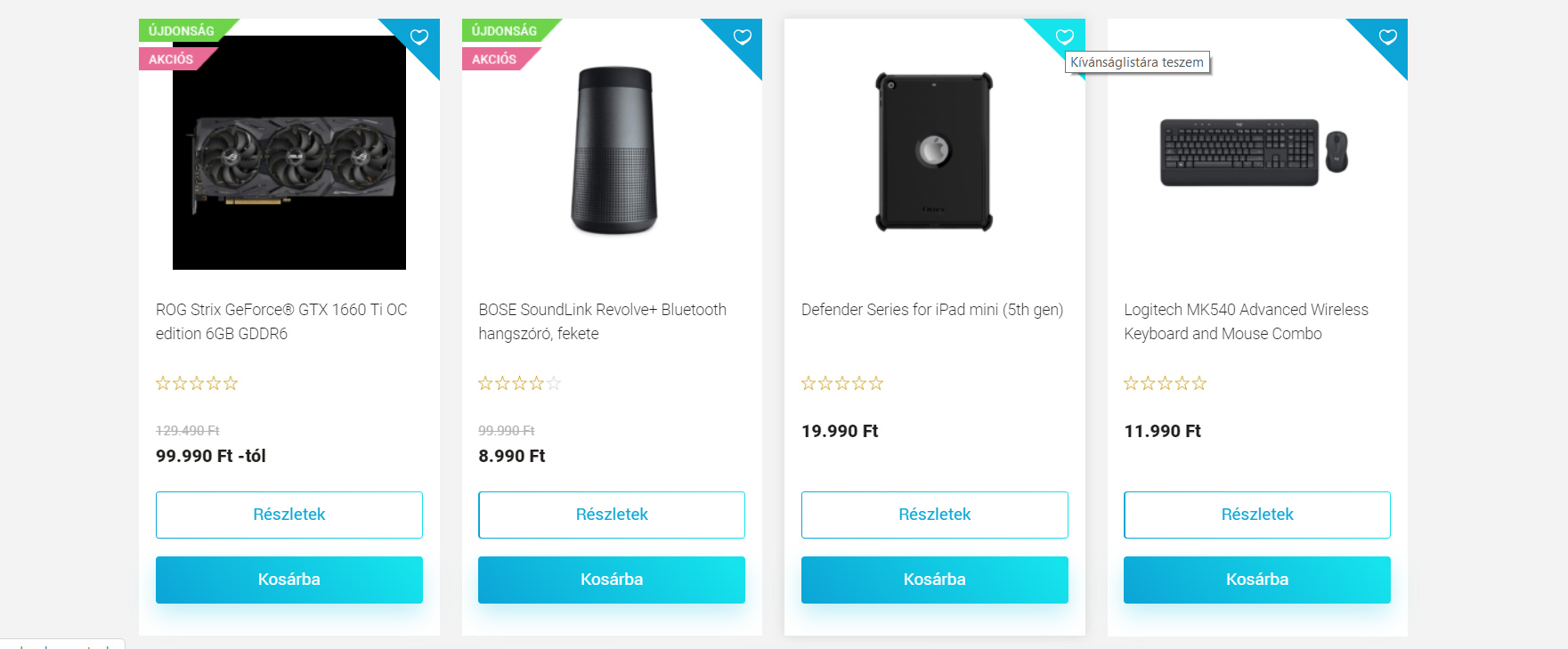
Task: Click star rating under BOSE SoundLink speaker
Action: coord(520,383)
